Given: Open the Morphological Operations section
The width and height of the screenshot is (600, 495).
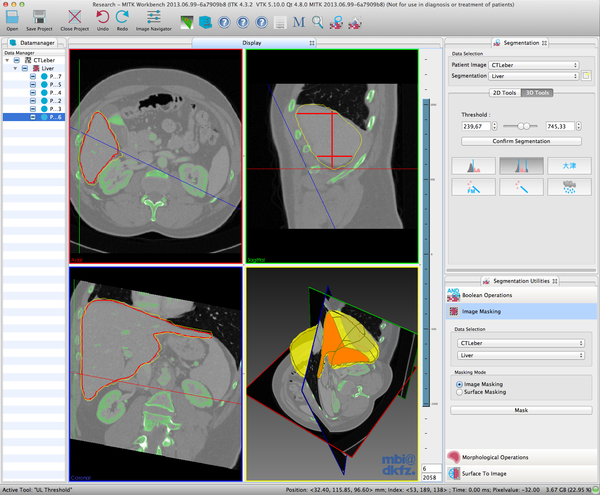Looking at the screenshot, I should coord(521,457).
